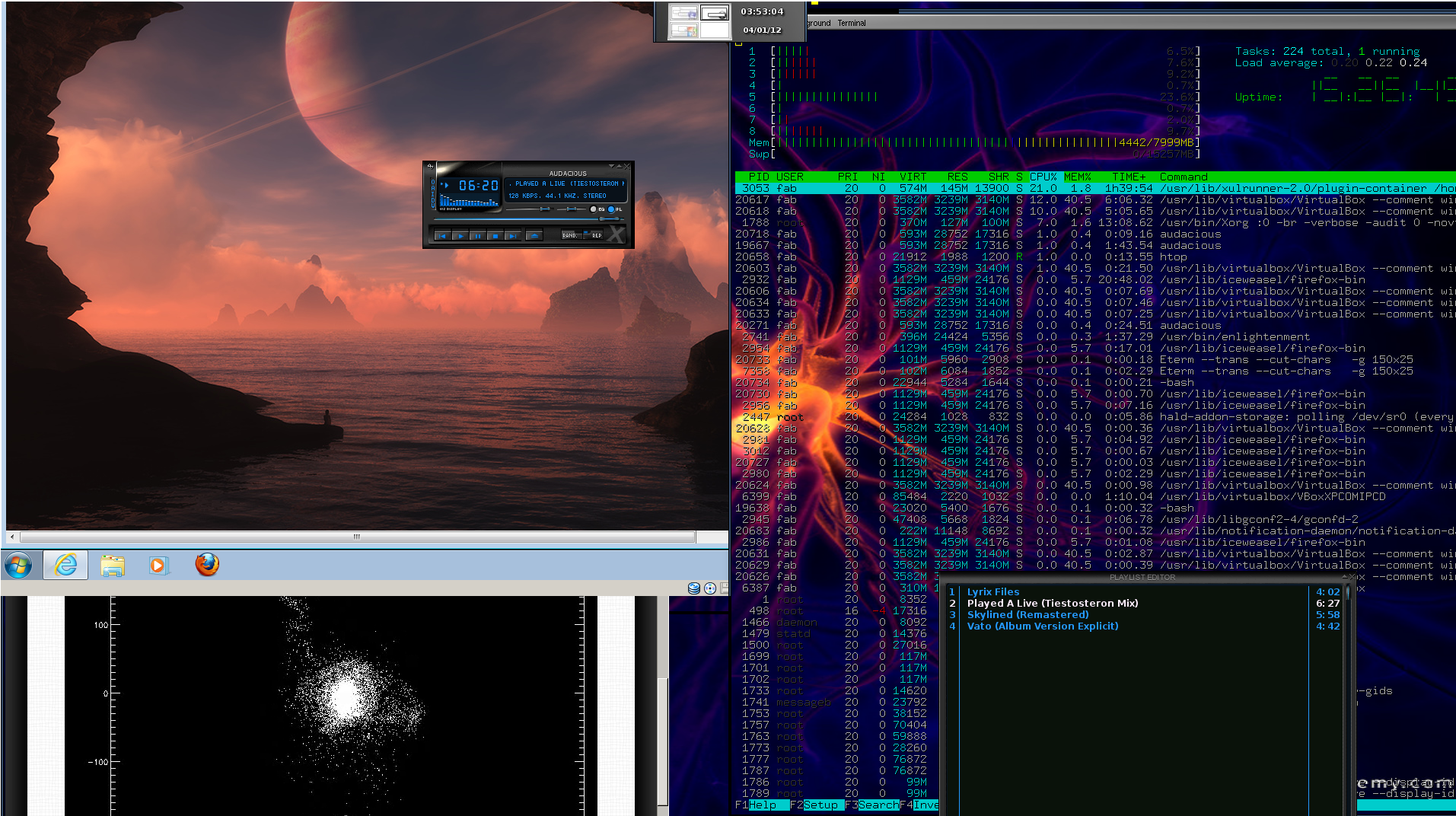The width and height of the screenshot is (1456, 816).
Task: Click the Audacious seek position bar
Action: [x=529, y=219]
